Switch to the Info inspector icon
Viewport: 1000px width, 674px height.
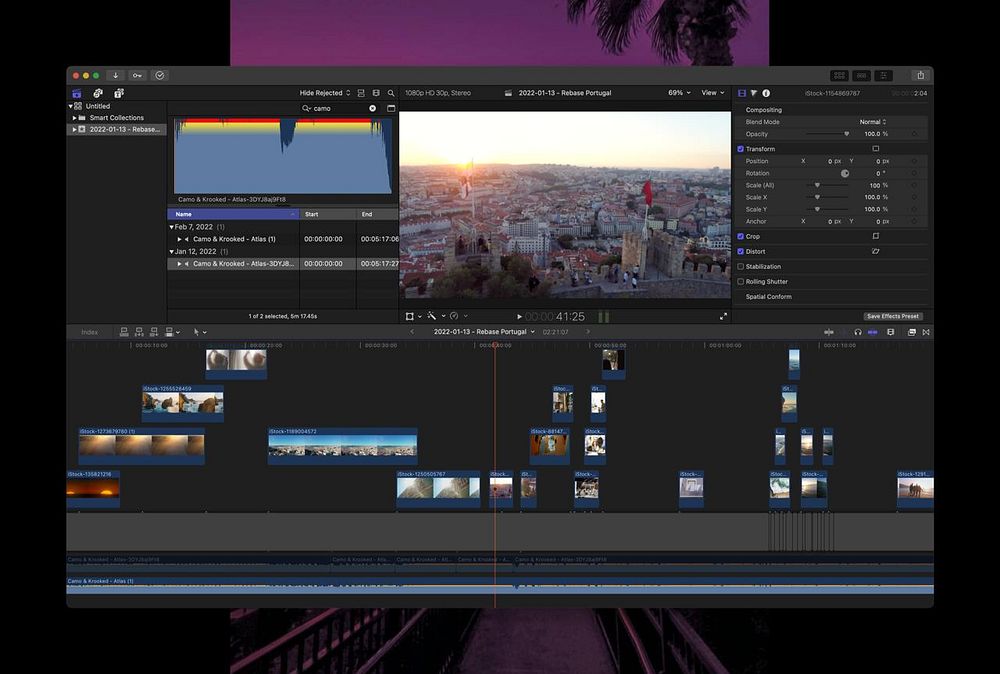[766, 93]
